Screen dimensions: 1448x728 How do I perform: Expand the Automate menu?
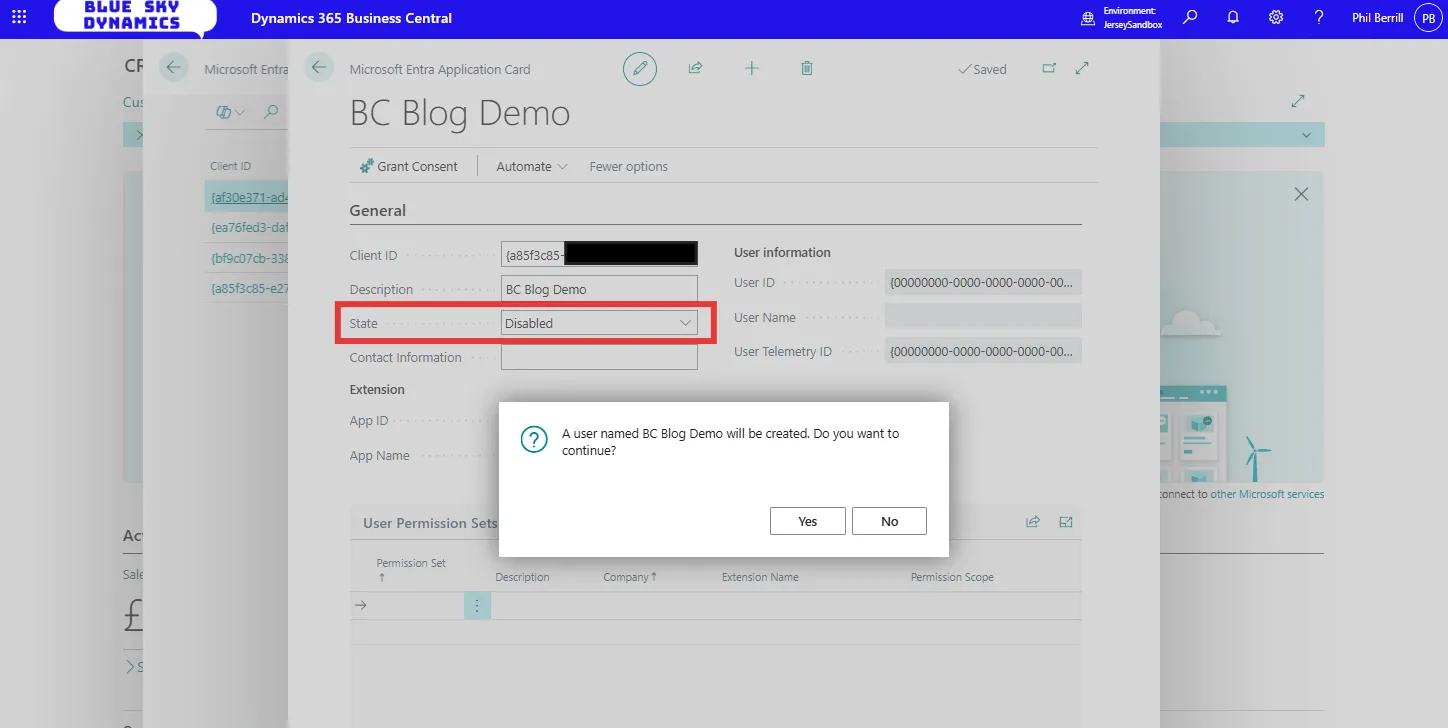coord(532,166)
